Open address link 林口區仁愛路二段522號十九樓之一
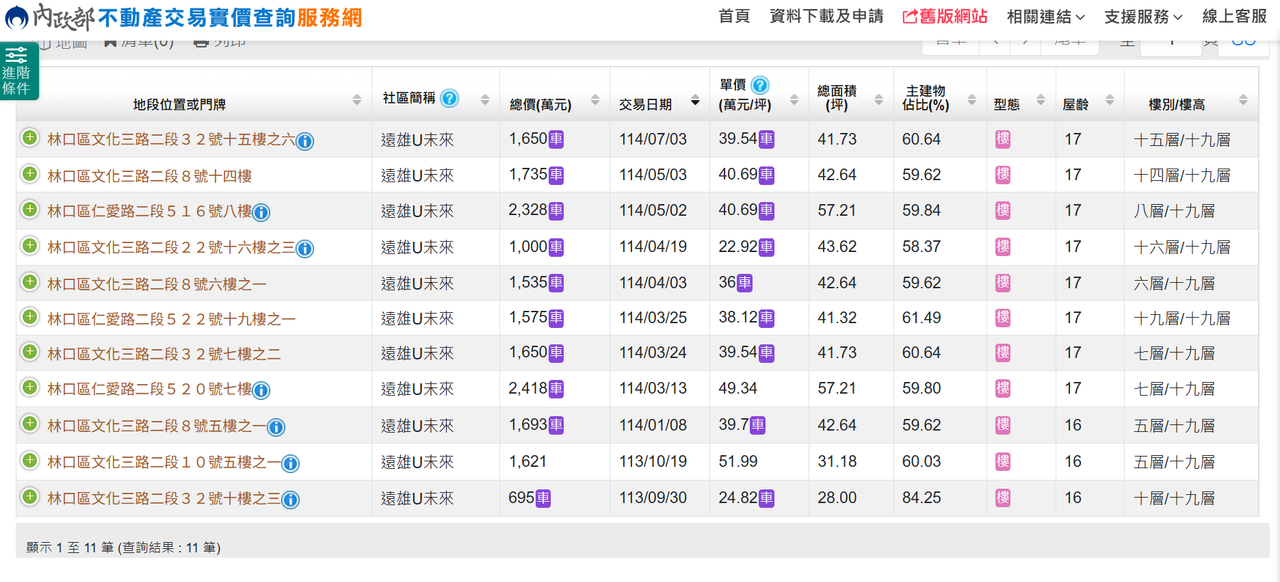This screenshot has width=1280, height=582. (x=171, y=319)
